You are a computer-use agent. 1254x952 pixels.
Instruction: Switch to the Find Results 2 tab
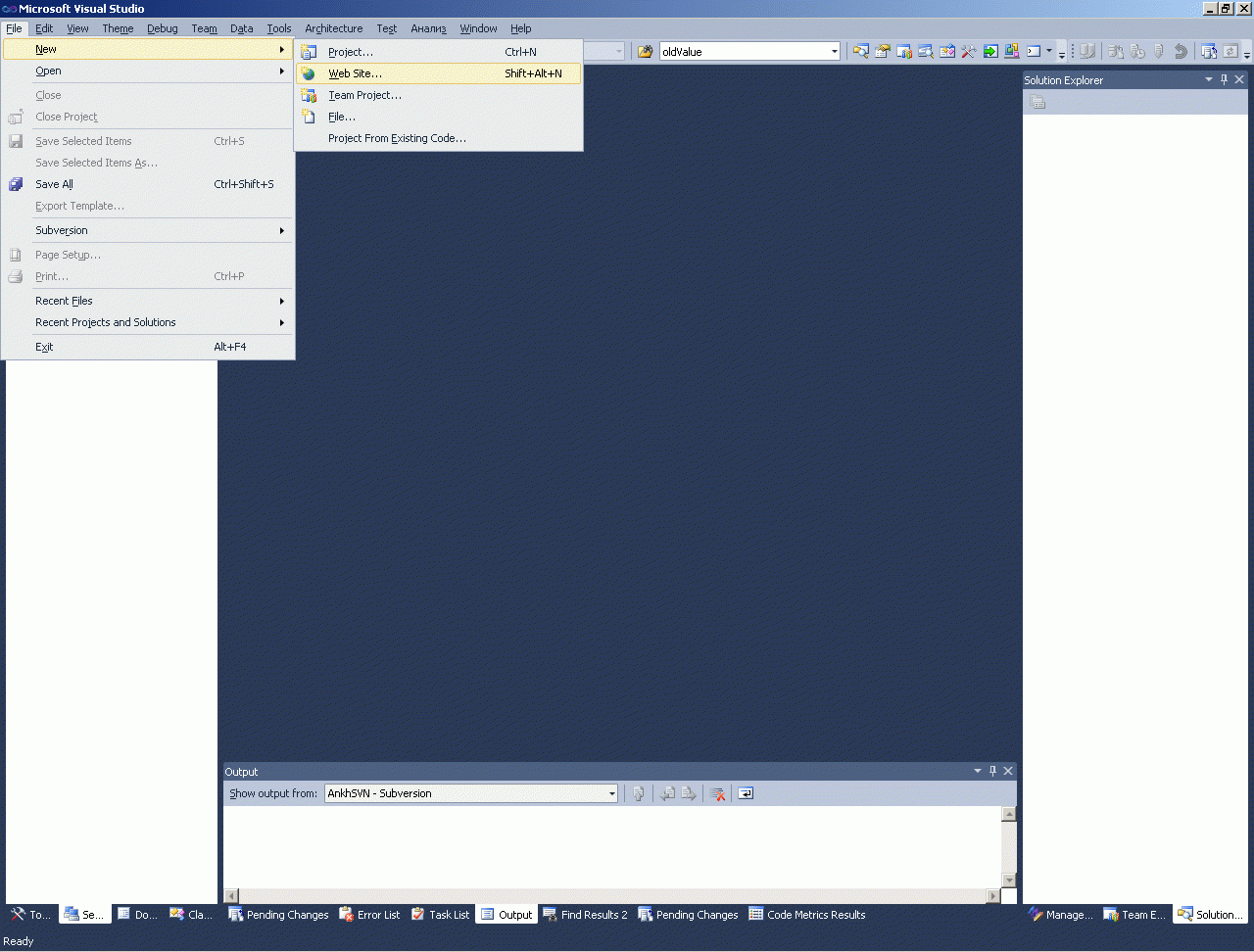click(586, 915)
